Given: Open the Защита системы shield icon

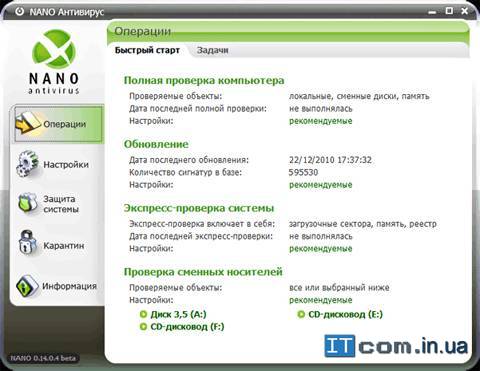Looking at the screenshot, I should [28, 203].
